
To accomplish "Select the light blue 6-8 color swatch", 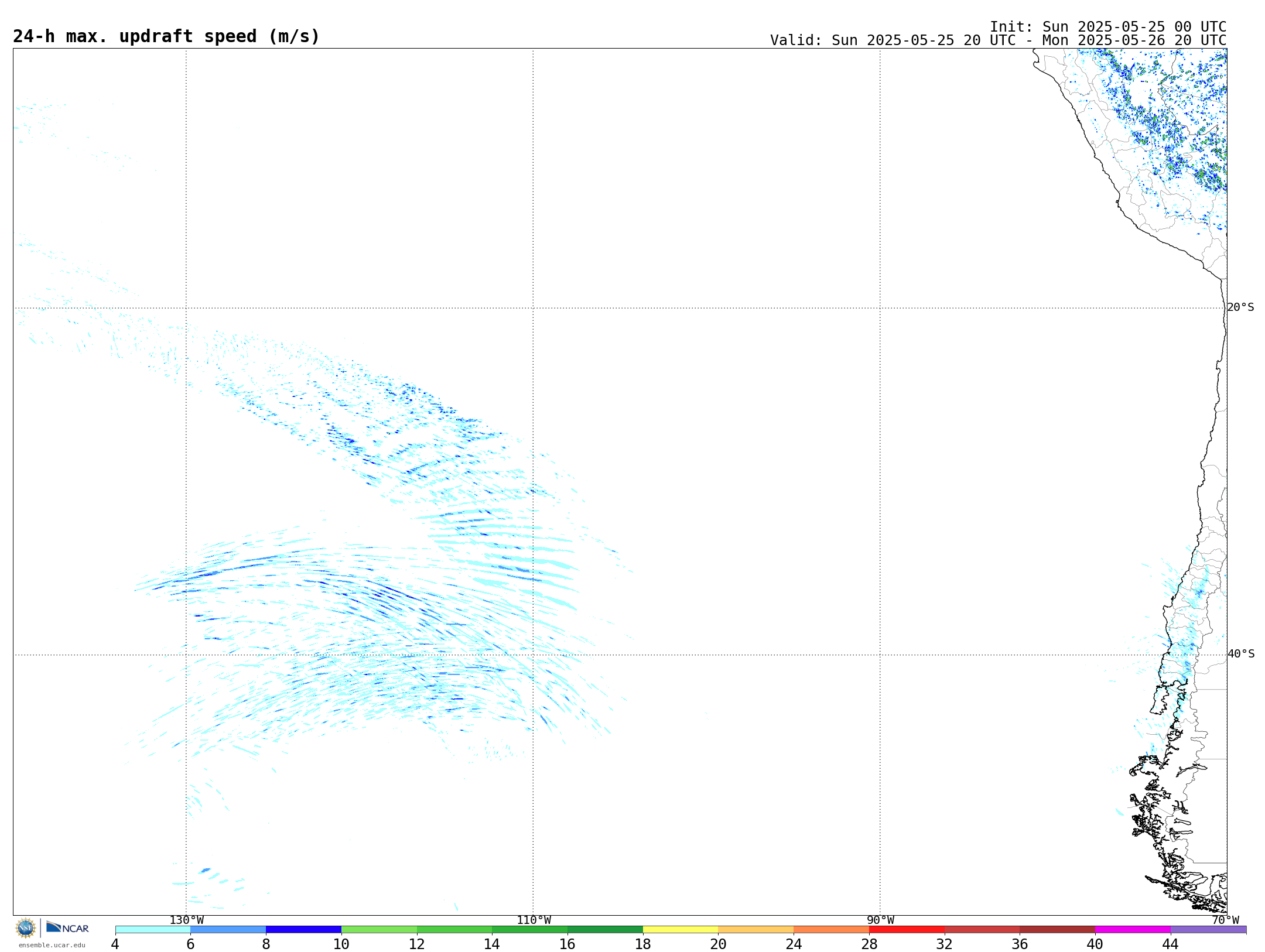I will tap(228, 930).
